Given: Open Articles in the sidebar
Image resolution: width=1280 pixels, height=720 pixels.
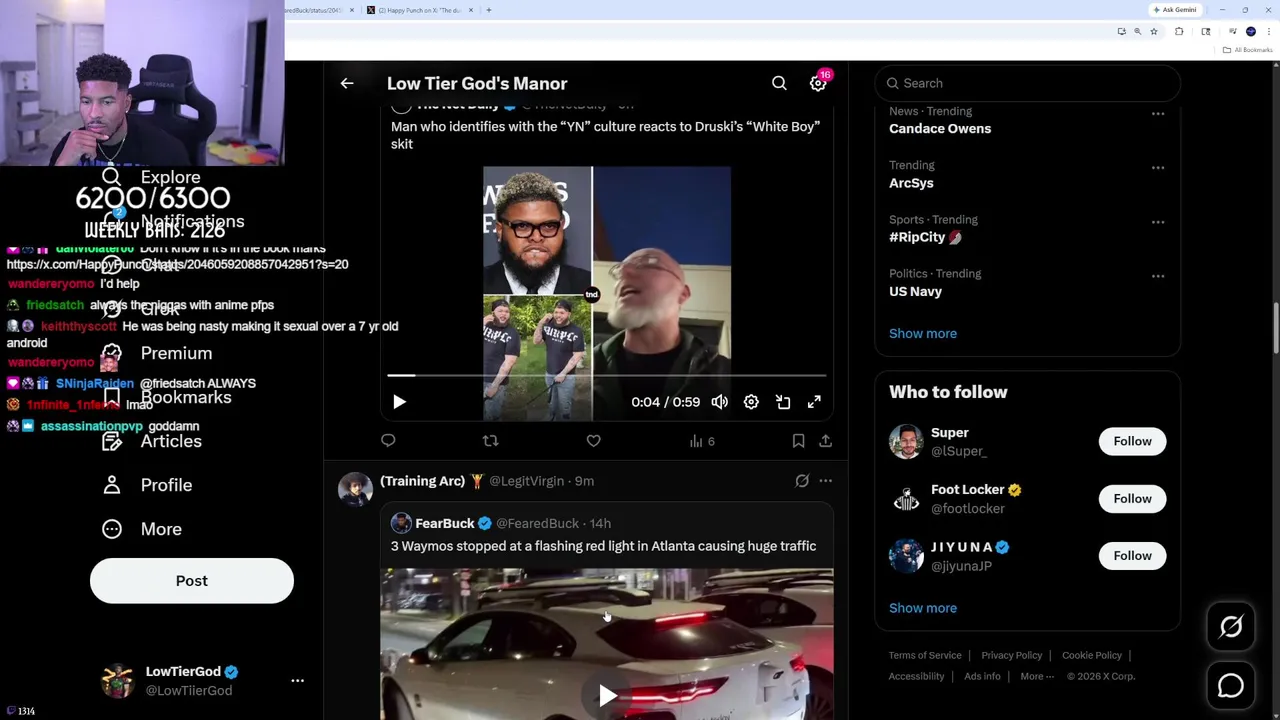Looking at the screenshot, I should pyautogui.click(x=152, y=441).
